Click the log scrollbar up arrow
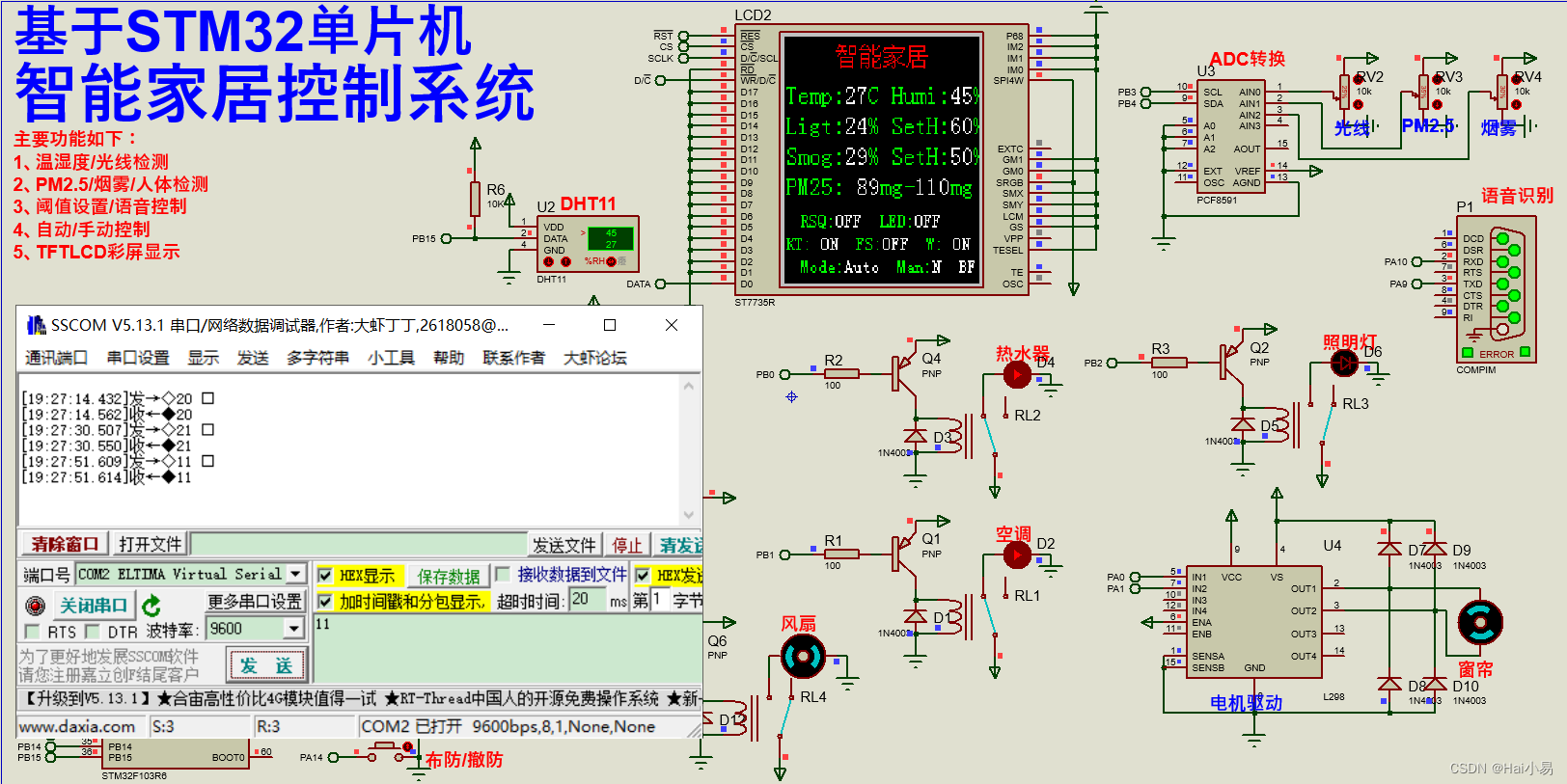1567x784 pixels. [689, 386]
